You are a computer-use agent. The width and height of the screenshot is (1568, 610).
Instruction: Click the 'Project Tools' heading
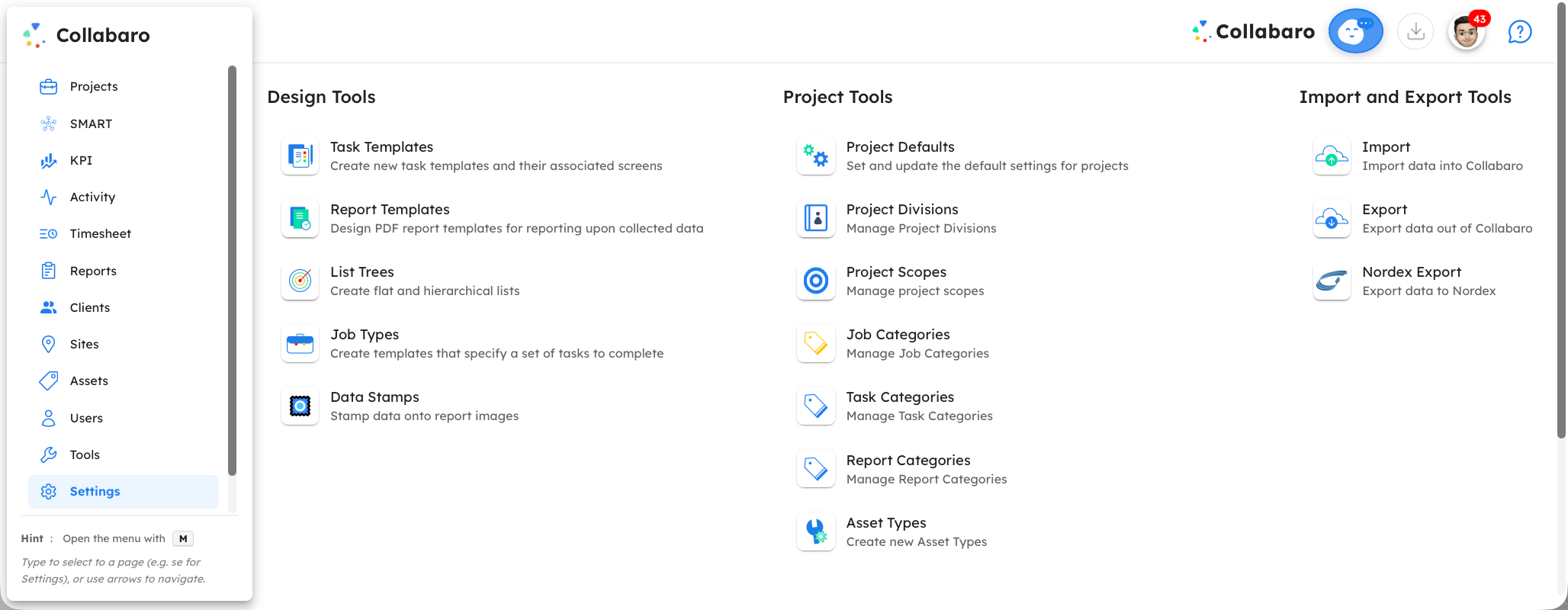click(837, 97)
